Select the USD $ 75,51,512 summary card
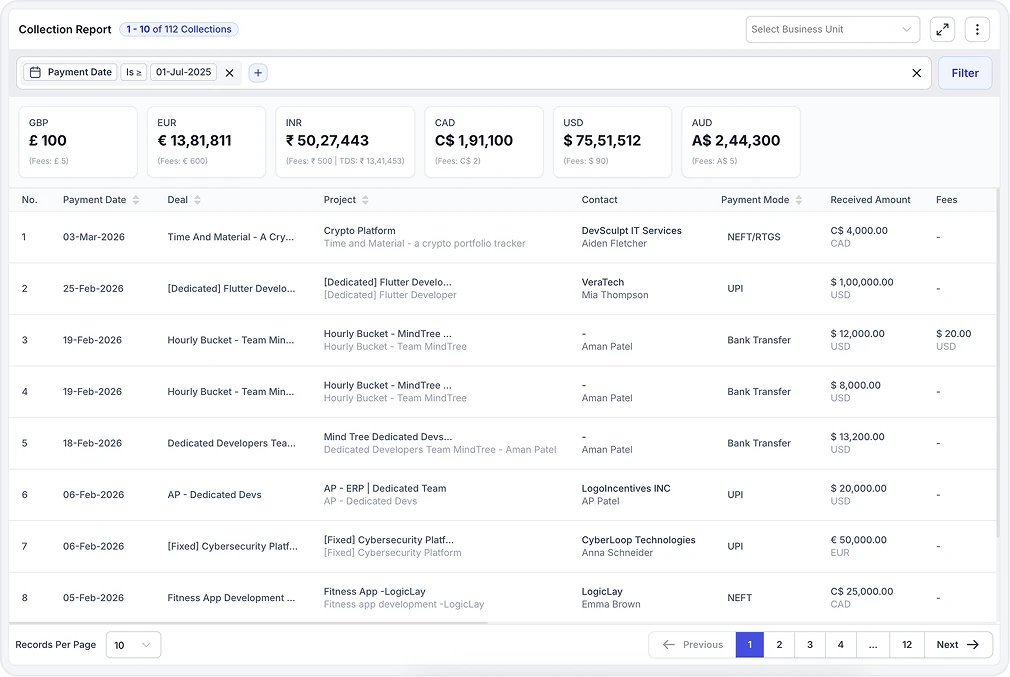 [x=613, y=142]
